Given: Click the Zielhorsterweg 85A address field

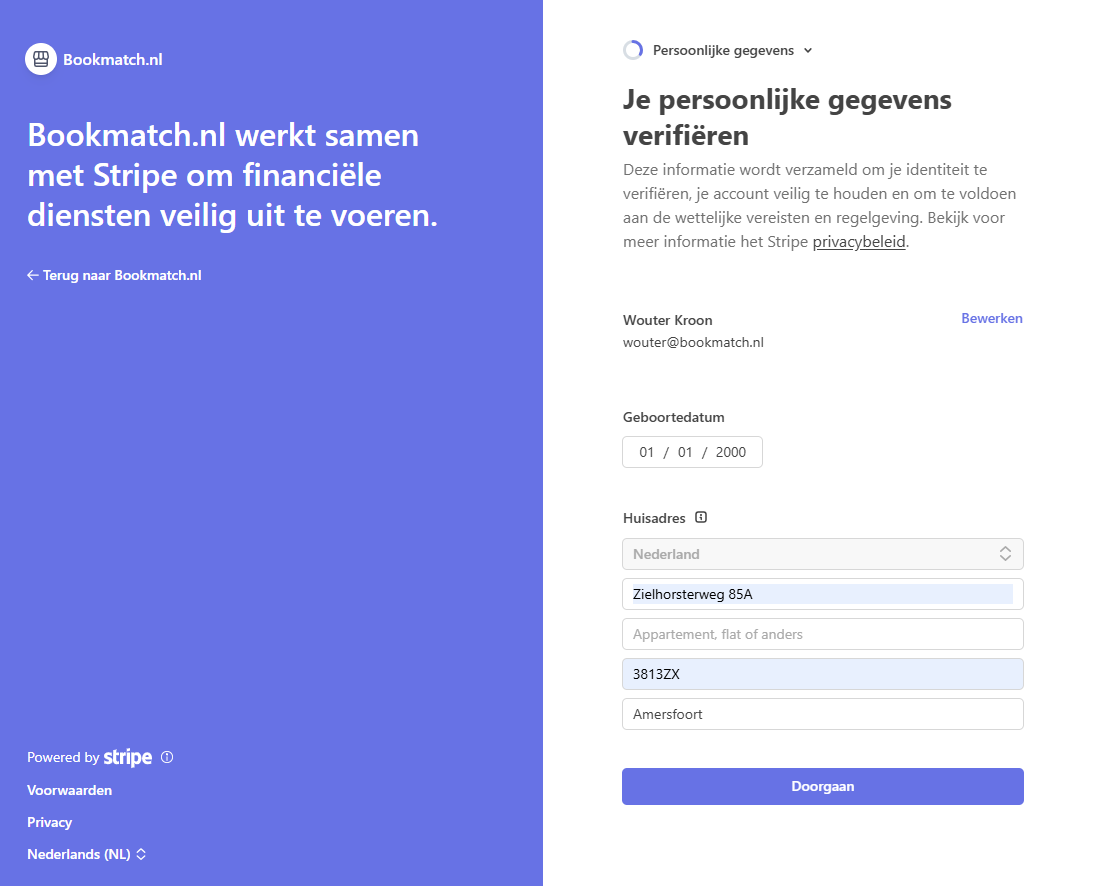Looking at the screenshot, I should click(822, 594).
